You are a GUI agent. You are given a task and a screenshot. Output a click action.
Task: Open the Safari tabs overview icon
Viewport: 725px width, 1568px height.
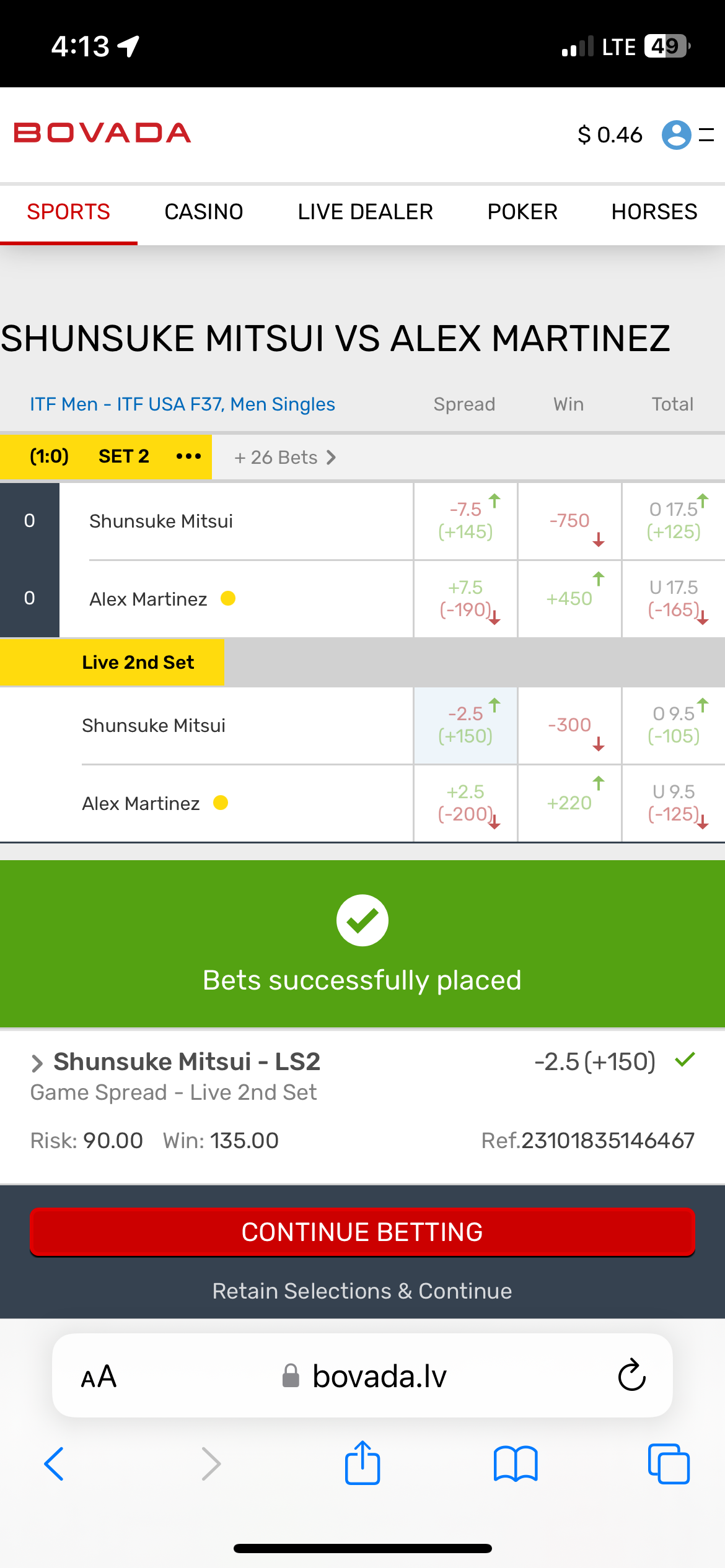[x=668, y=1464]
